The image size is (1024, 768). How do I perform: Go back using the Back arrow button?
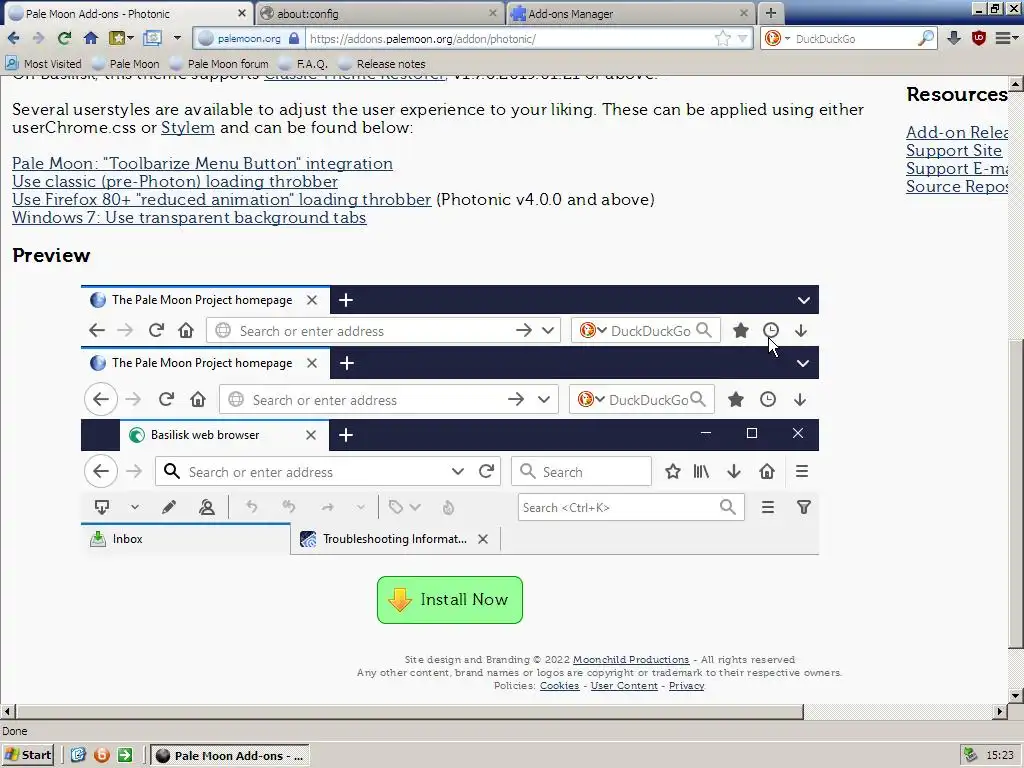tap(13, 39)
